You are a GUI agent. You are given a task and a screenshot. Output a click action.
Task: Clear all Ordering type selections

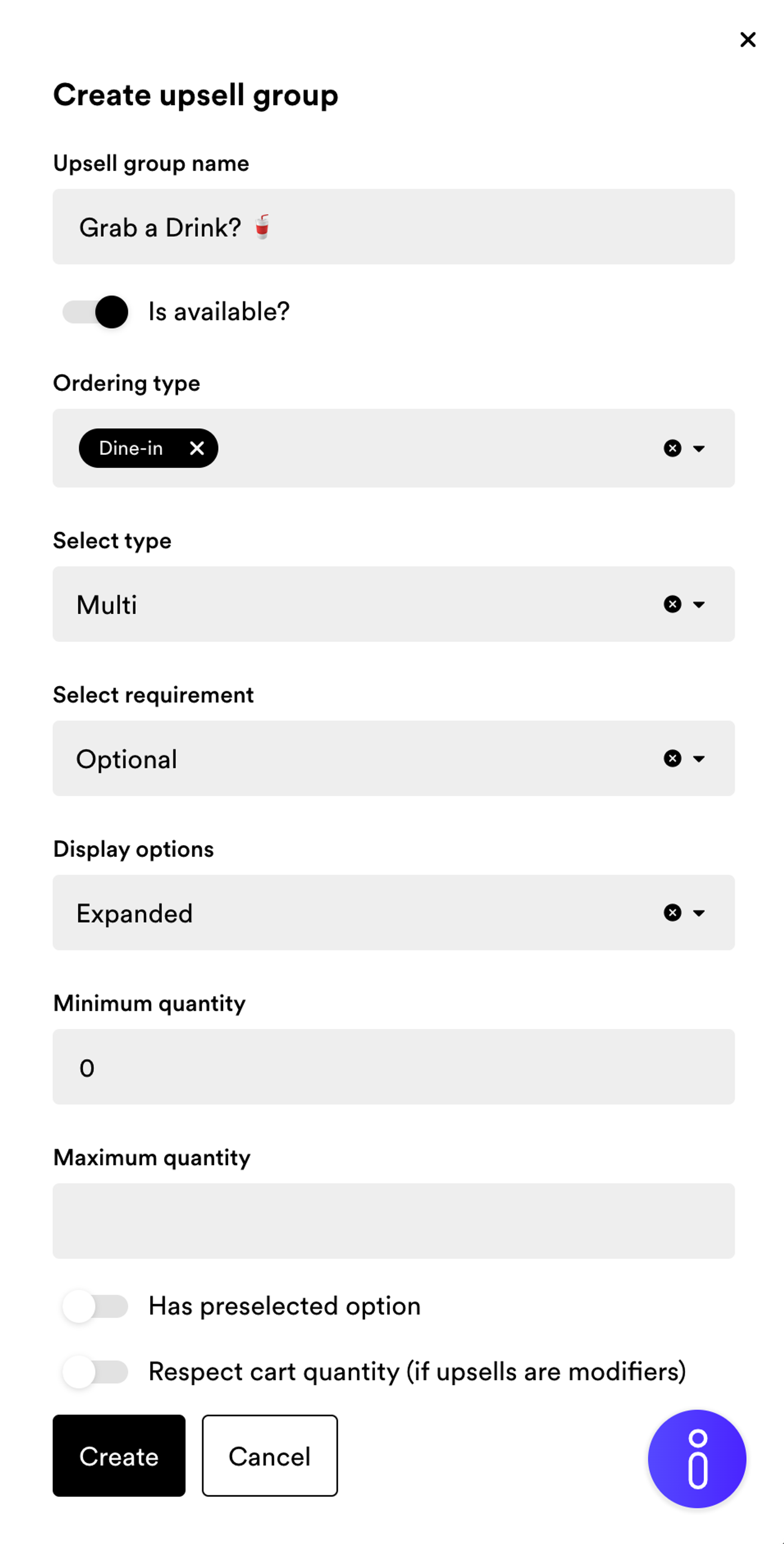click(x=672, y=448)
